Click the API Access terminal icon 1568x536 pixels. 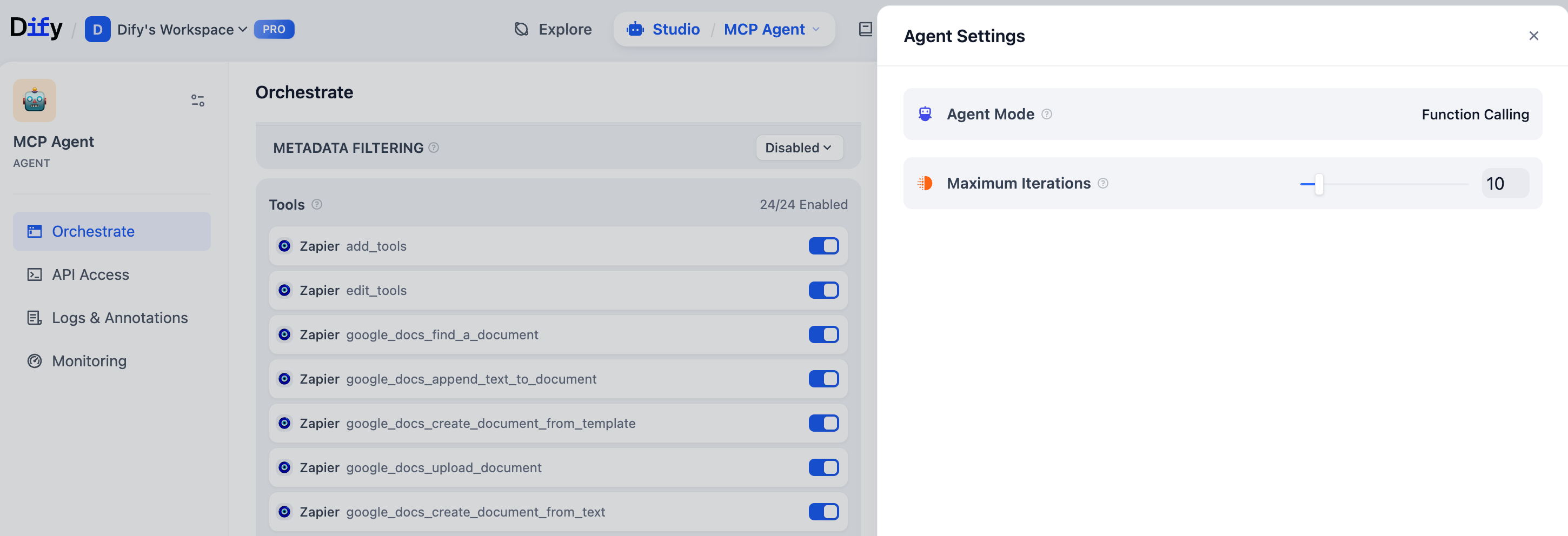coord(35,274)
